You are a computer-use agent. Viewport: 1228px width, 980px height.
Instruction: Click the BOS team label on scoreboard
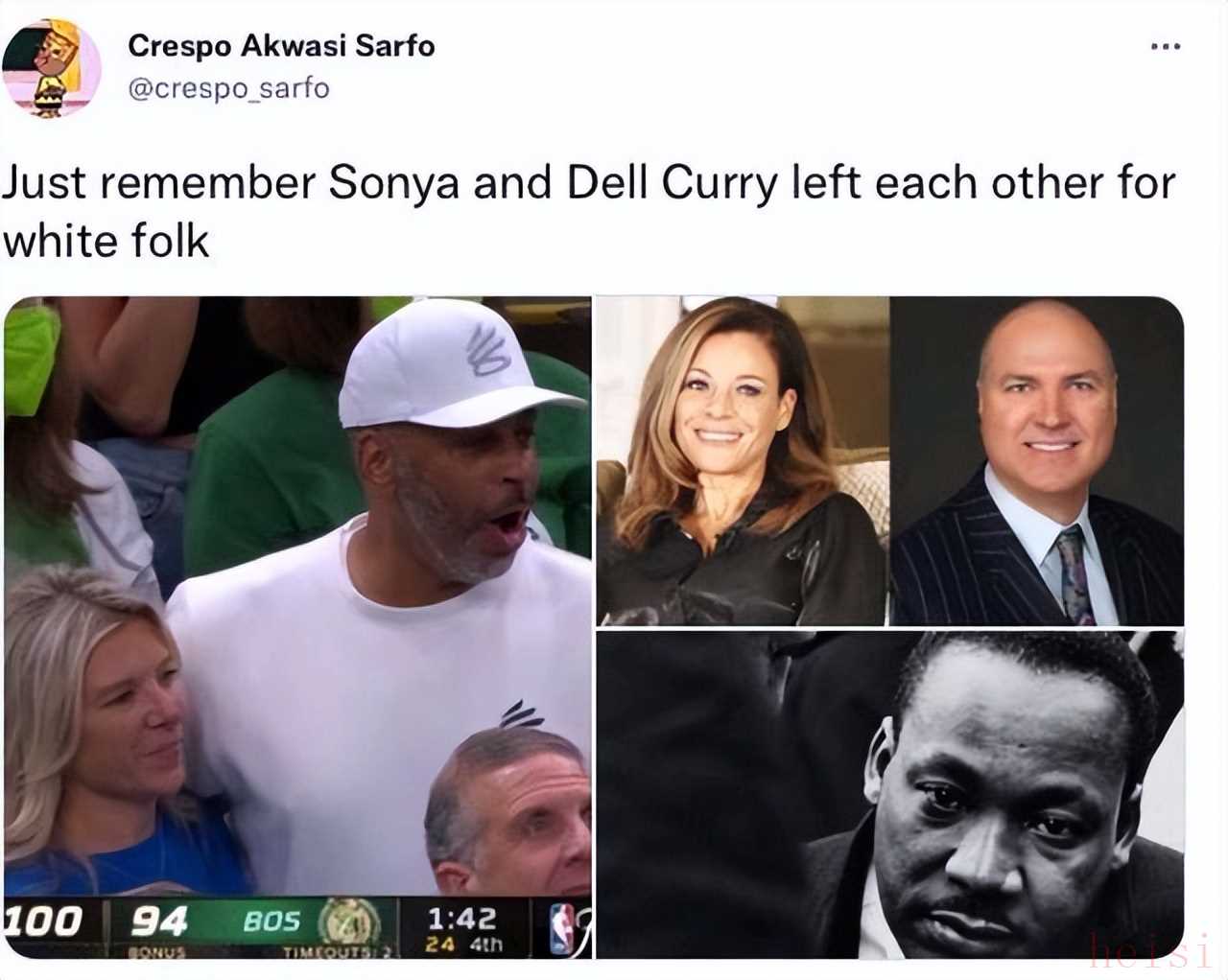point(272,922)
